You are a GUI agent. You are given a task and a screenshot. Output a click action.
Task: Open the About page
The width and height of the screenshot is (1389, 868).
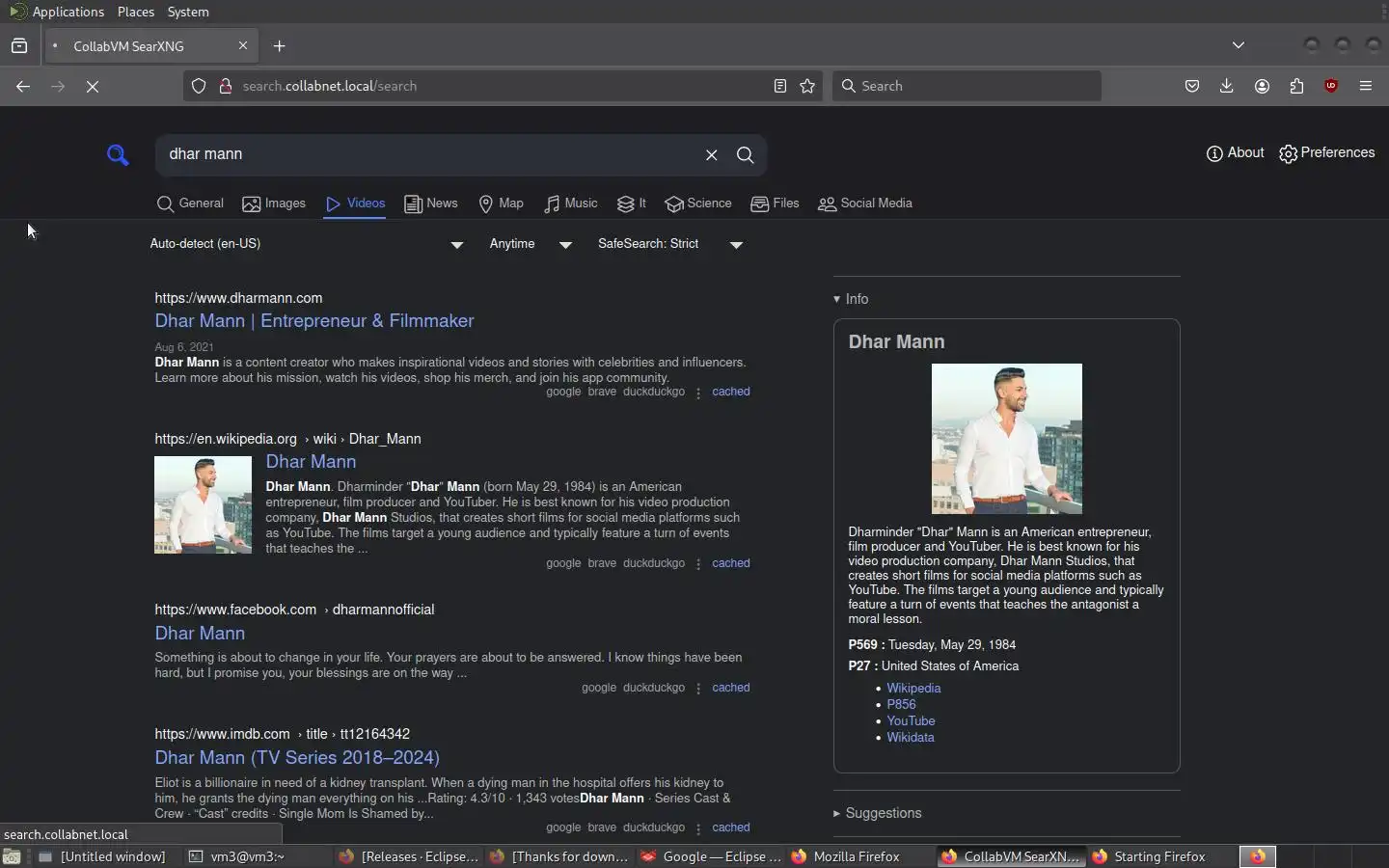pyautogui.click(x=1235, y=153)
